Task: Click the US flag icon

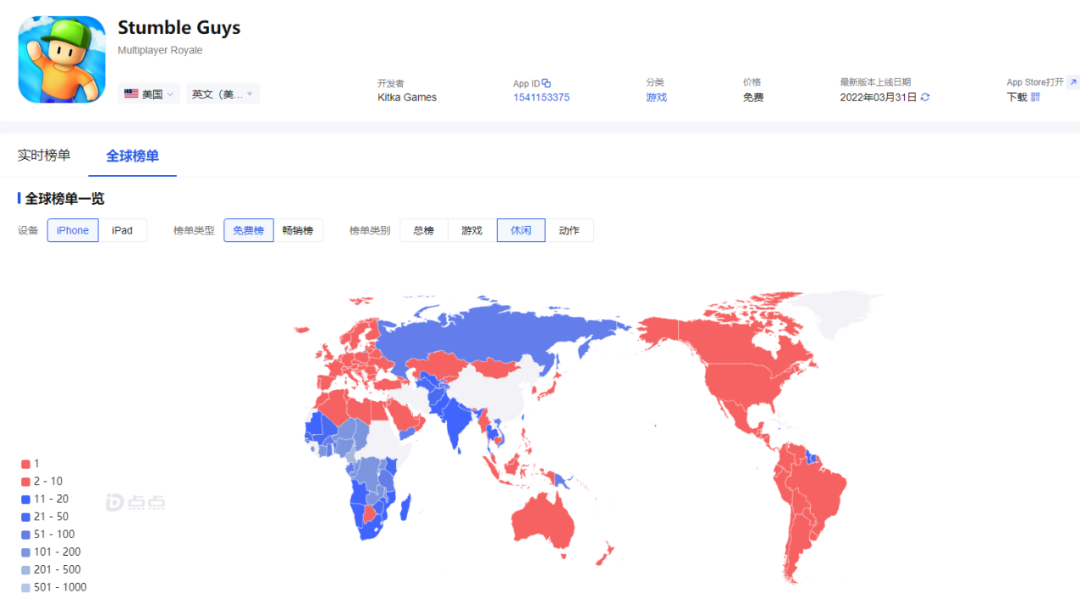Action: click(131, 94)
